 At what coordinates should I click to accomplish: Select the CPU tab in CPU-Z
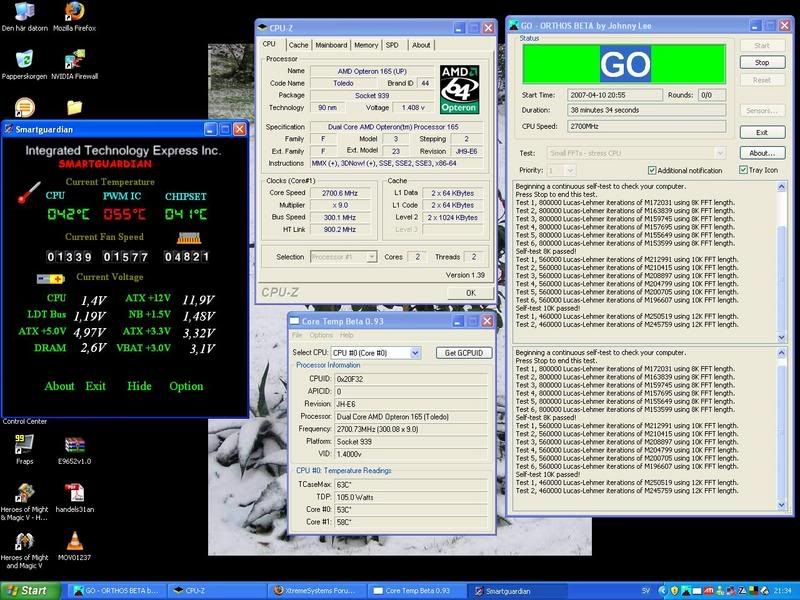(270, 44)
